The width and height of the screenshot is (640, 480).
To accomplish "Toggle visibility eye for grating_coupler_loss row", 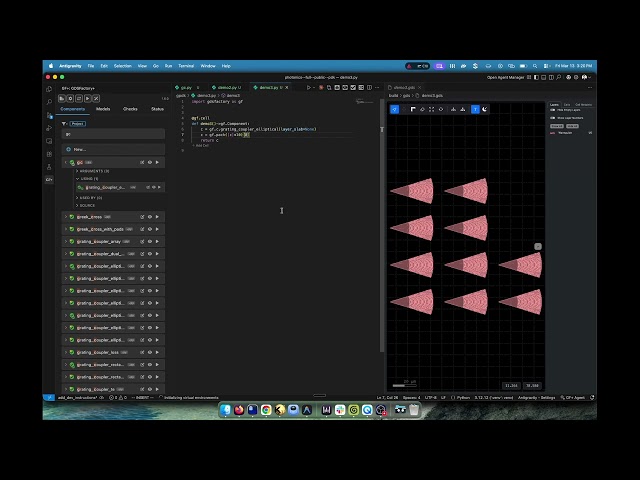I will [150, 352].
